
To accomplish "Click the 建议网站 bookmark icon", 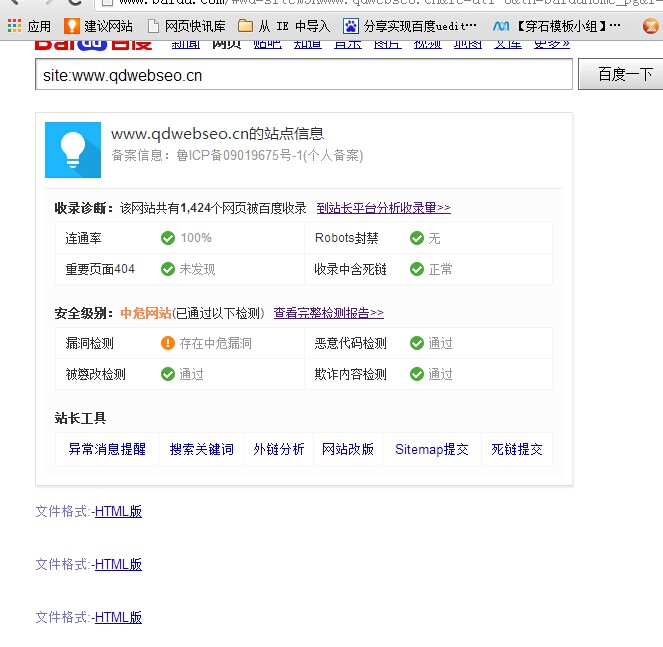I will [72, 26].
